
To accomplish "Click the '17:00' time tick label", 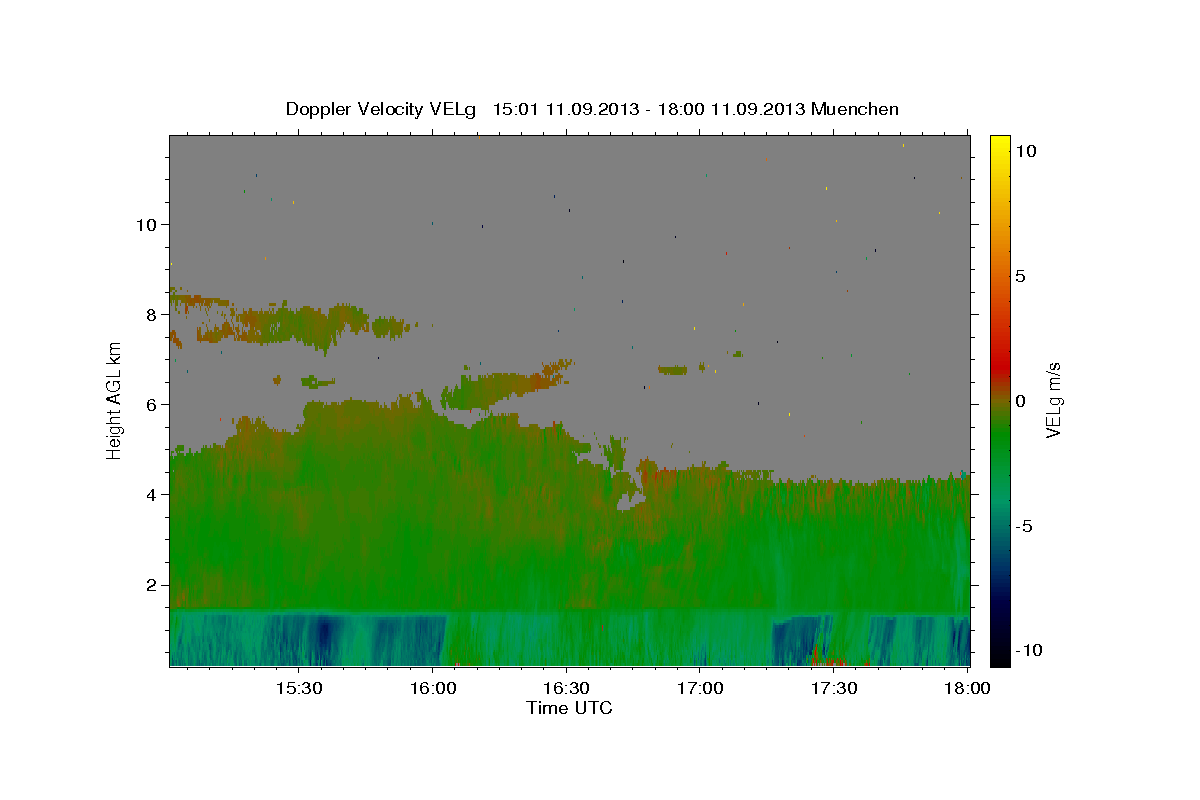I will 700,688.
